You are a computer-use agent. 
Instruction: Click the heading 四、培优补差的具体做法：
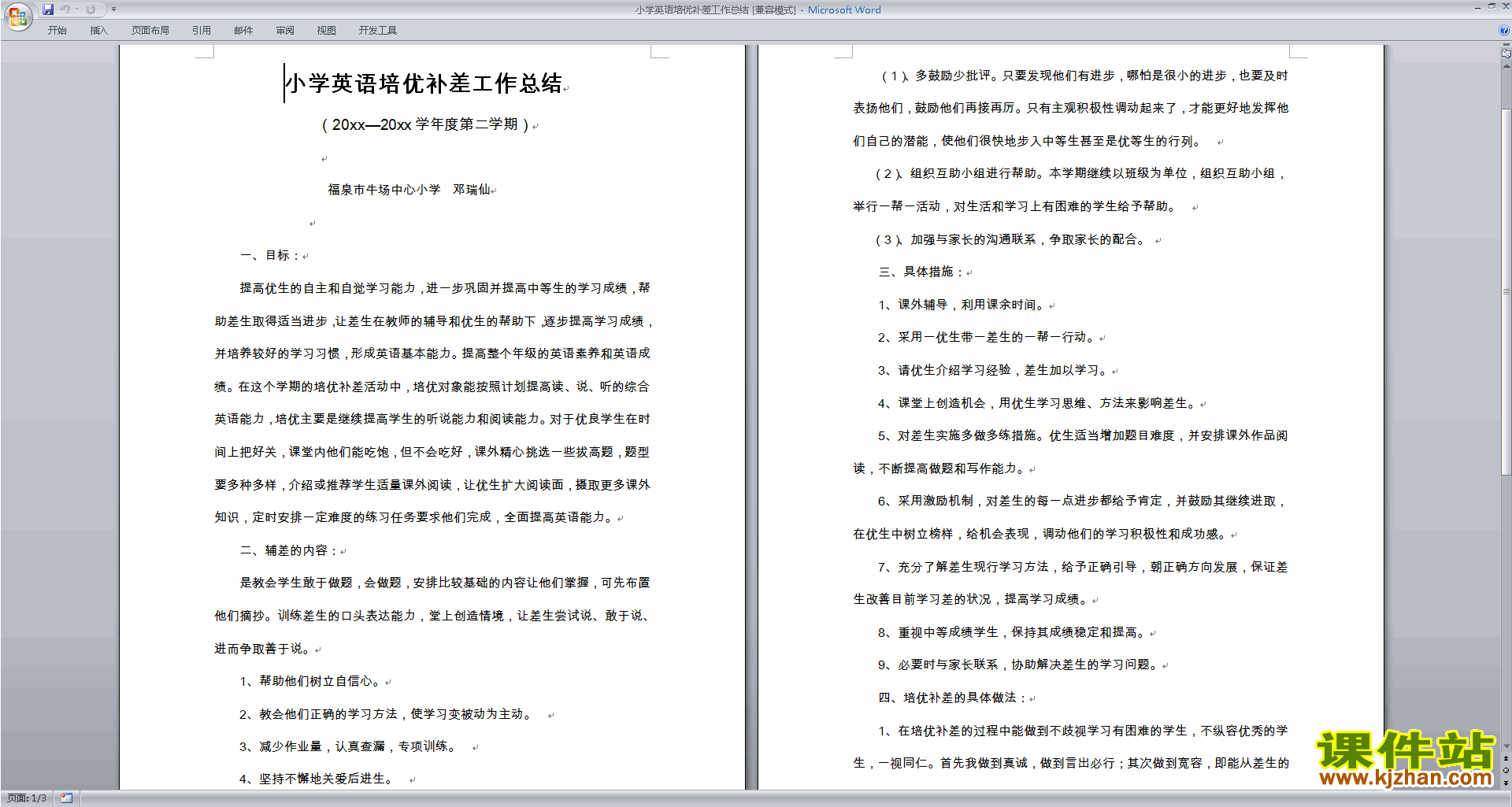(954, 698)
